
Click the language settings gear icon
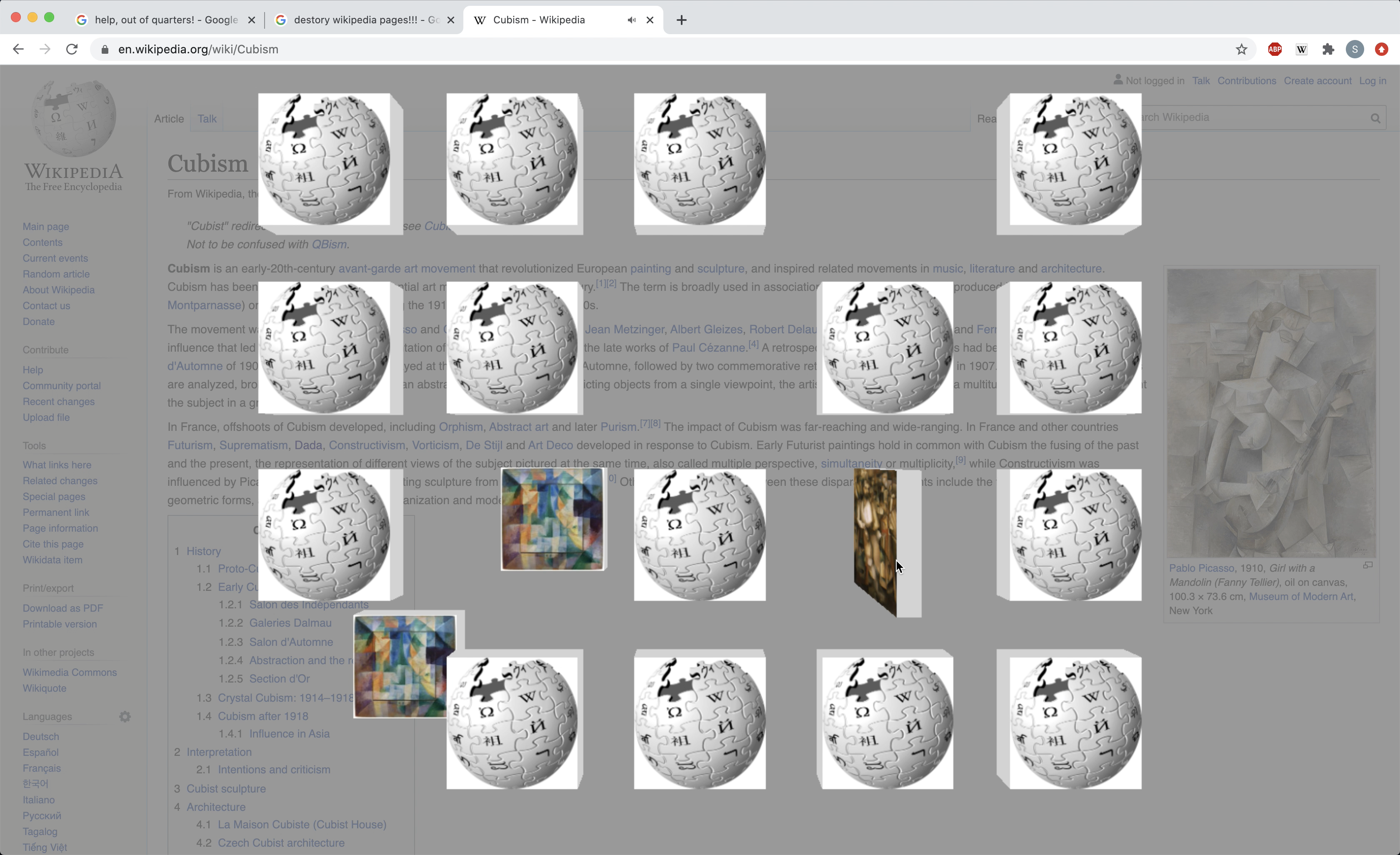point(125,716)
